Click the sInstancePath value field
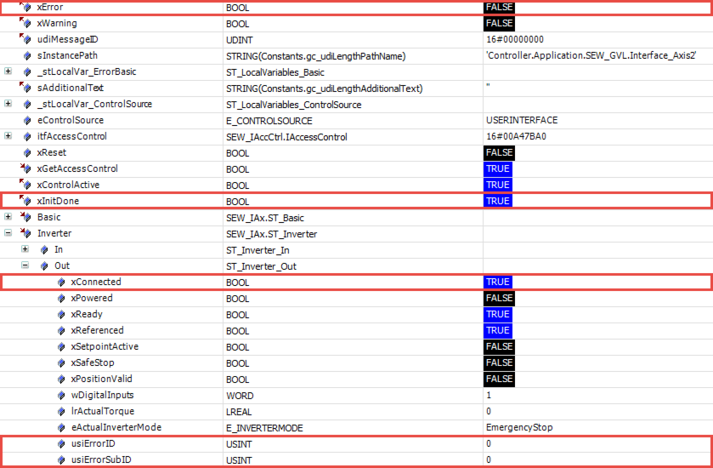The width and height of the screenshot is (713, 468). click(x=590, y=55)
